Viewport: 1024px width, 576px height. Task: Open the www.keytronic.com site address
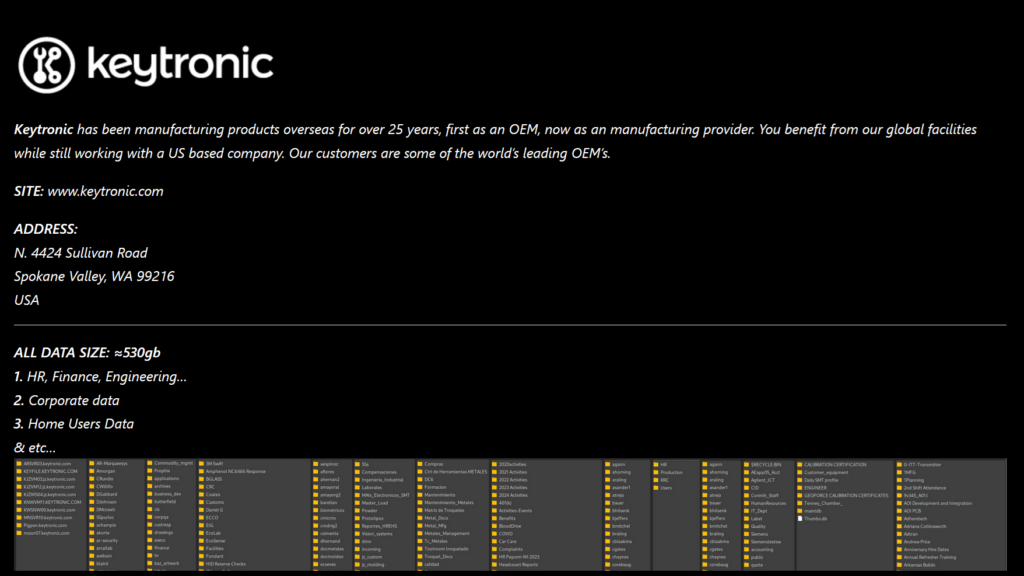(x=105, y=191)
